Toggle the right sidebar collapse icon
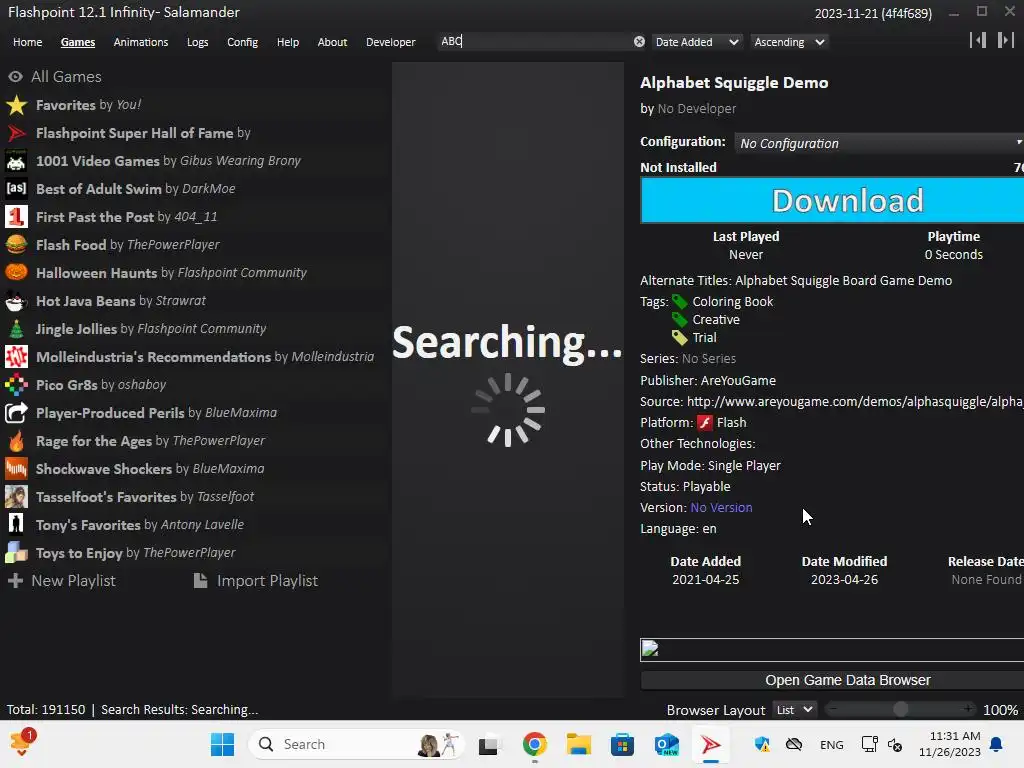 click(x=1005, y=40)
